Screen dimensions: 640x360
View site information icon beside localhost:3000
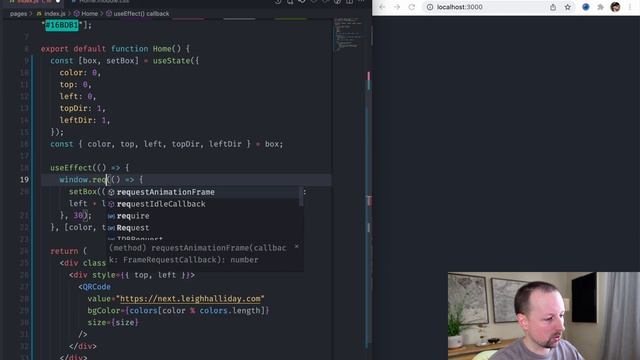tap(430, 7)
